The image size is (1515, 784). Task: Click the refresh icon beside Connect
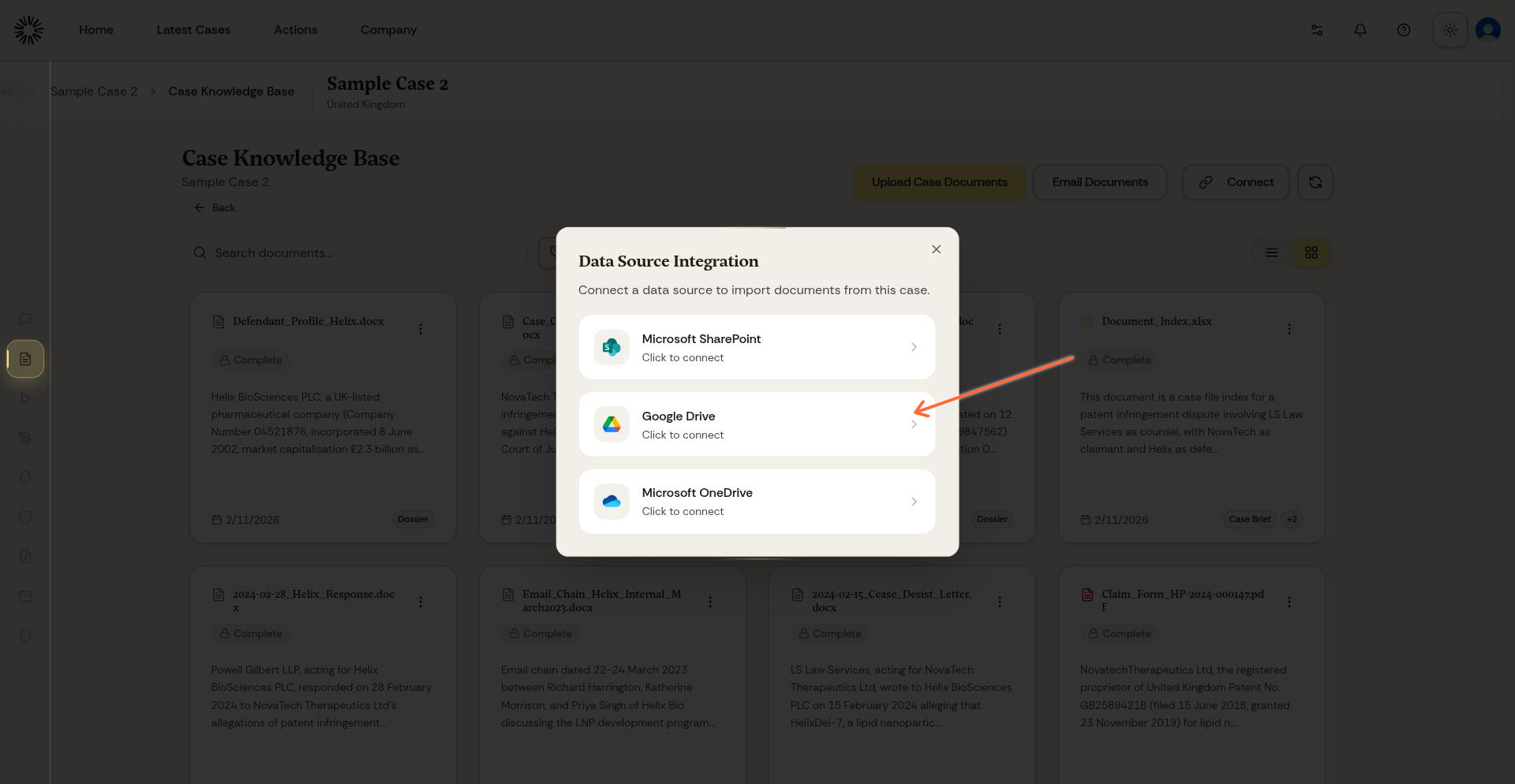pos(1315,182)
